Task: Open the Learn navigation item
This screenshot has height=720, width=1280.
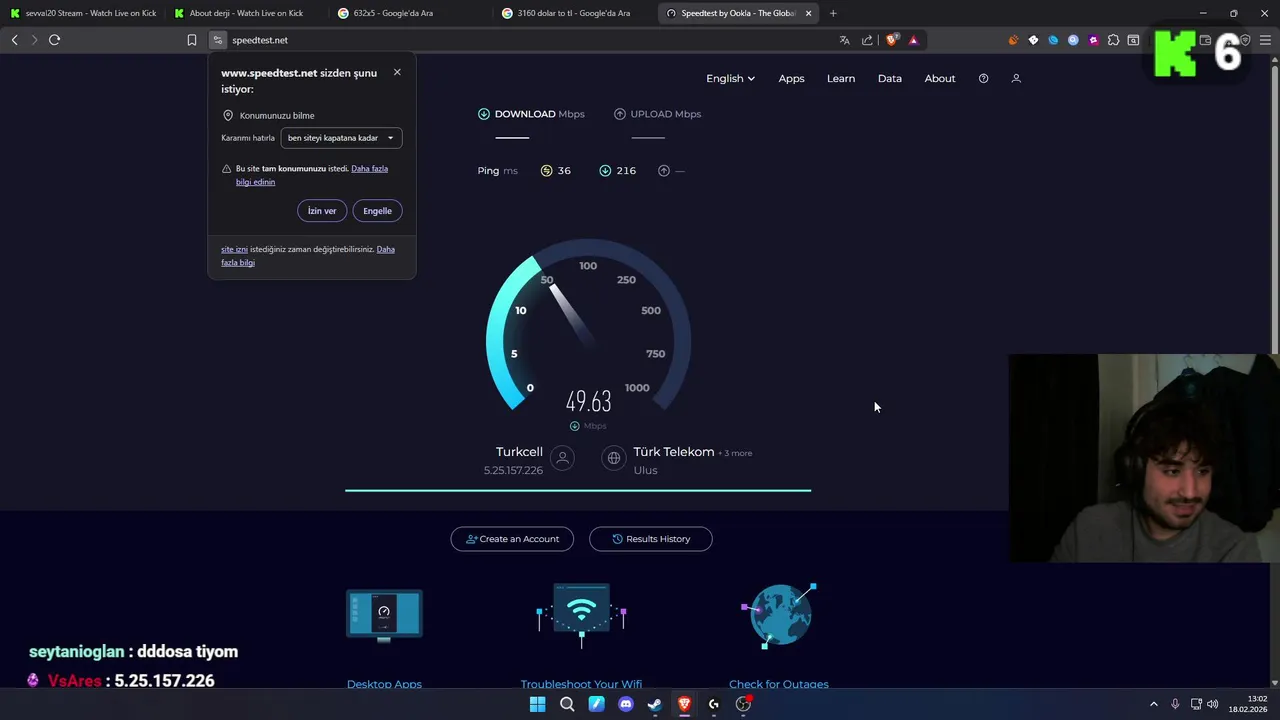Action: [841, 78]
